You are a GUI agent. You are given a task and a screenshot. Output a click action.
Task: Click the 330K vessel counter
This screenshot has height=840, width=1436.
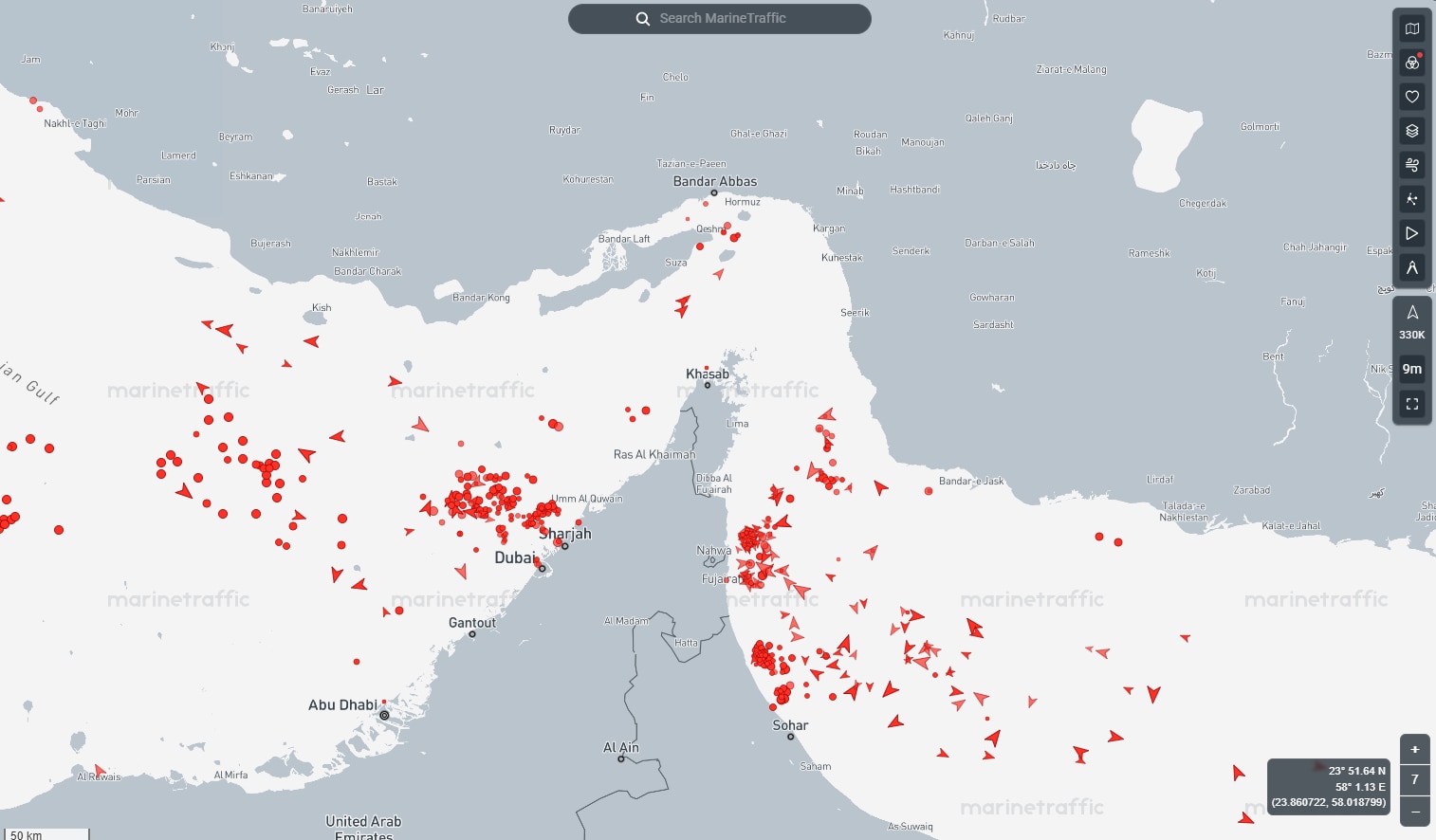(1411, 335)
